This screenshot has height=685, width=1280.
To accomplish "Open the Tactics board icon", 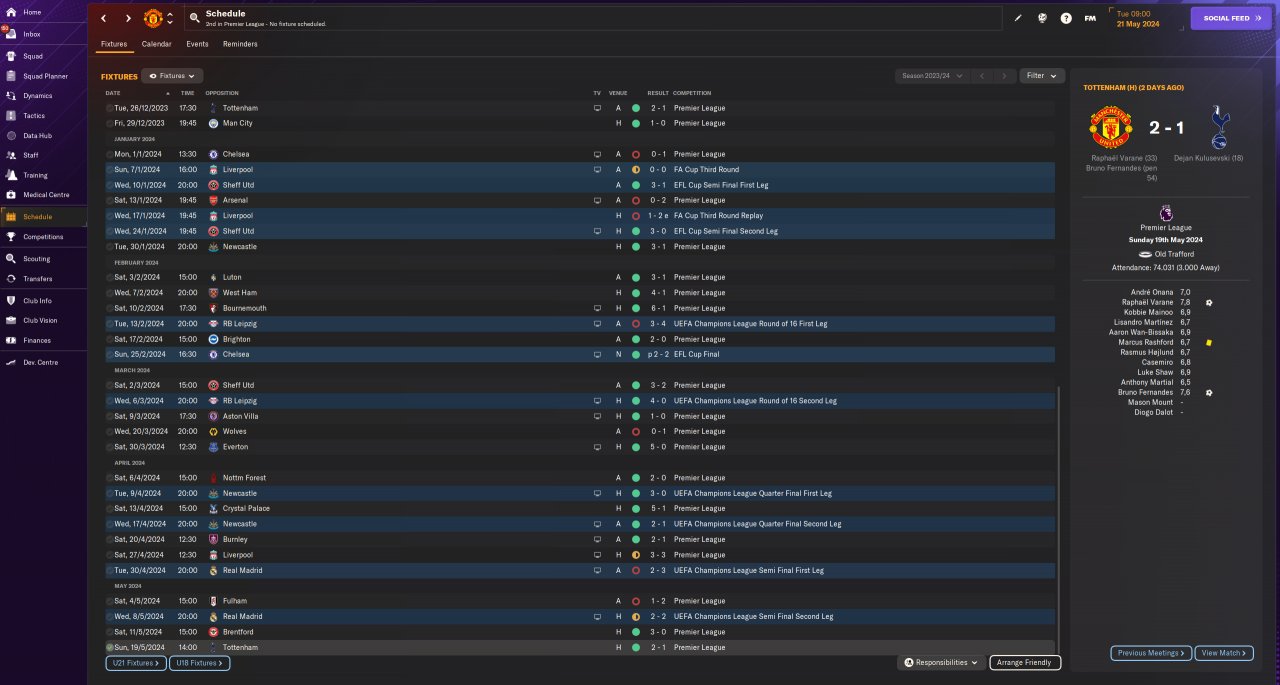I will coord(11,116).
